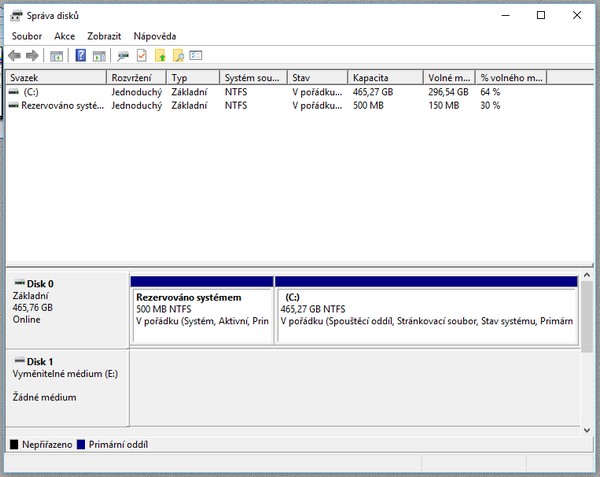The height and width of the screenshot is (477, 600).
Task: Click the folder with magnifier icon
Action: (178, 56)
